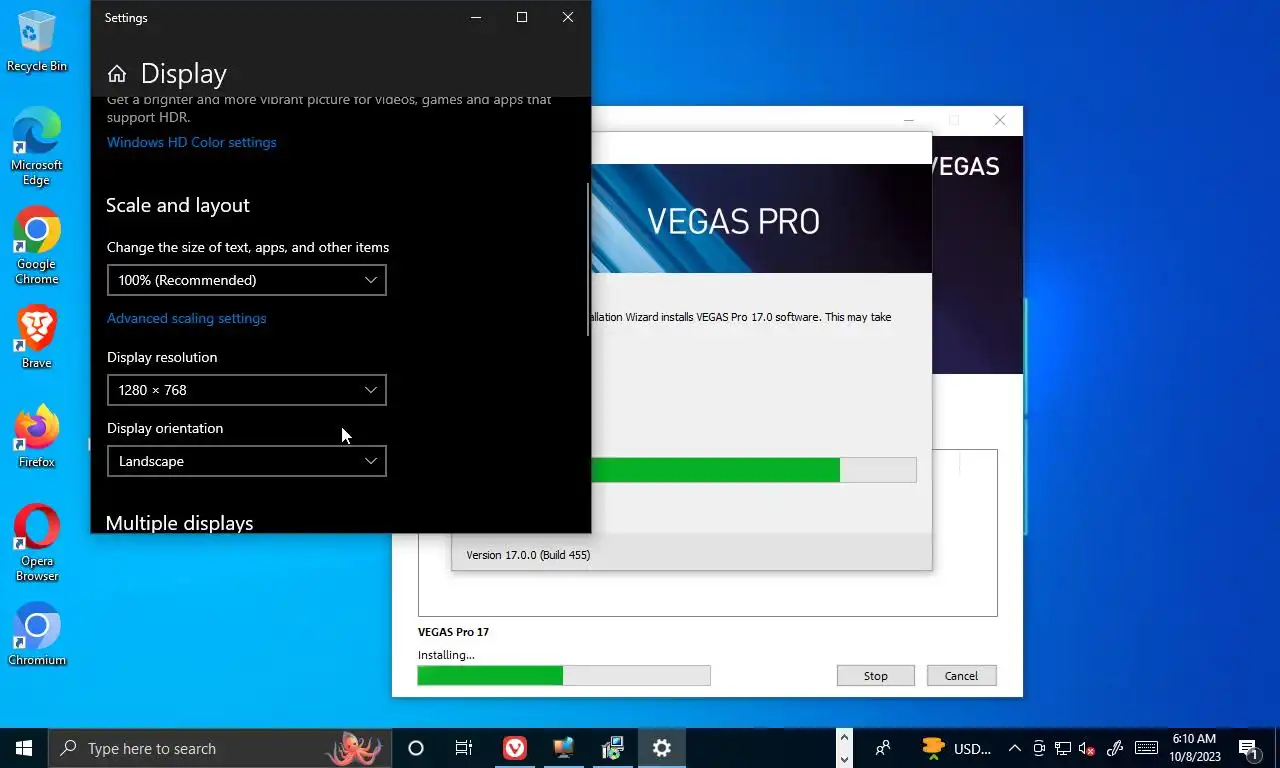Screen dimensions: 1280x768
Task: Open Windows HD Color settings link
Action: pos(192,142)
